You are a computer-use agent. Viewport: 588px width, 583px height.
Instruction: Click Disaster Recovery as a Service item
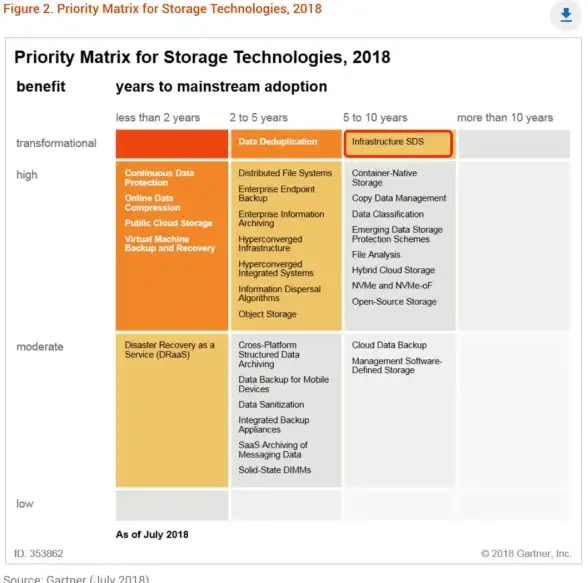coord(170,350)
